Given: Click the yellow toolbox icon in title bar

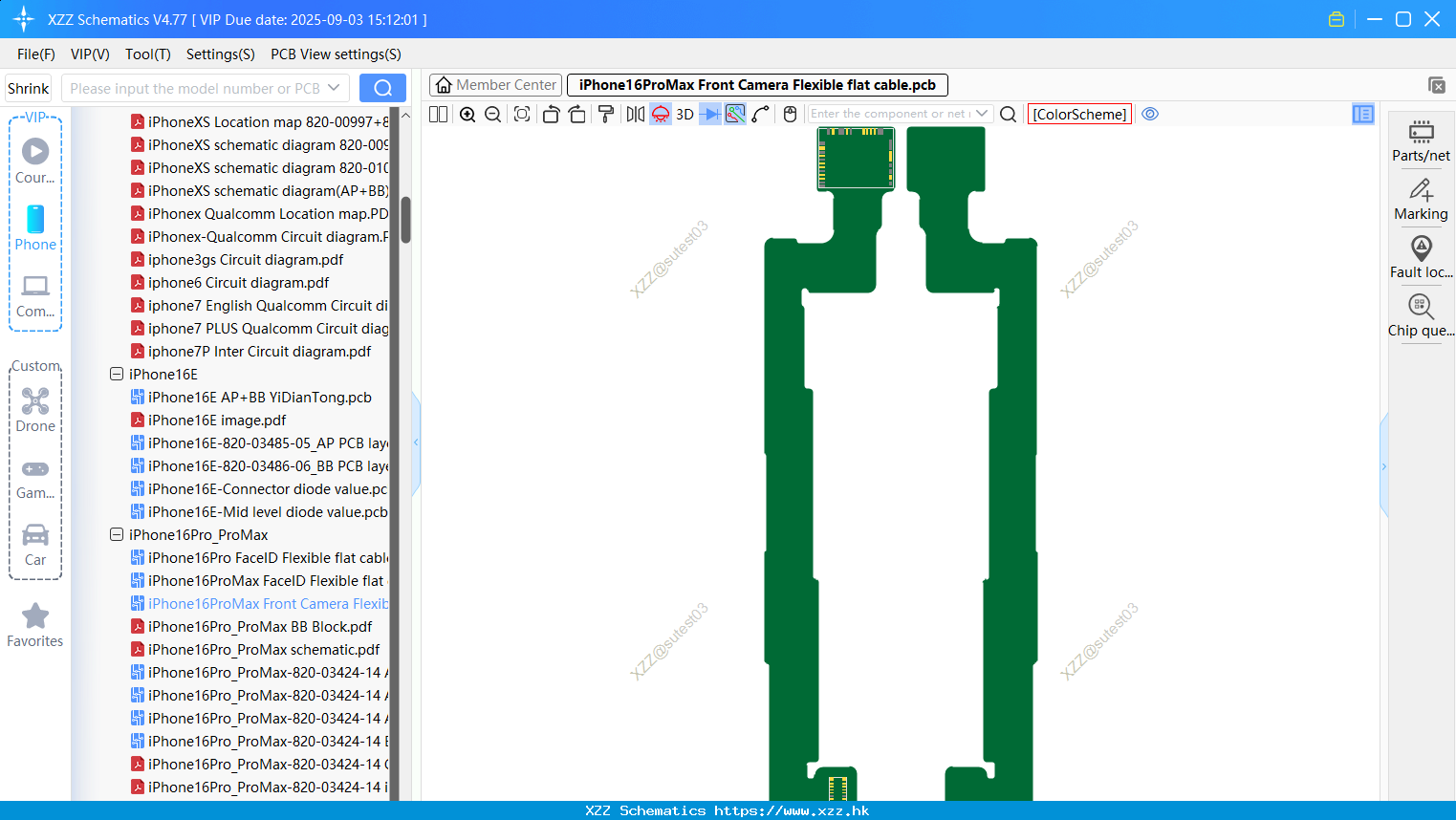Looking at the screenshot, I should (1336, 19).
